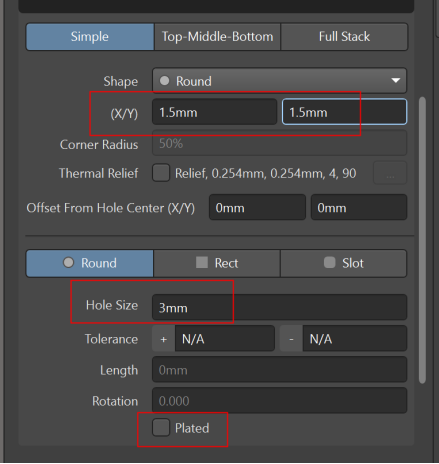Select the Simple pad stack tab
The width and height of the screenshot is (439, 464).
pyautogui.click(x=90, y=37)
